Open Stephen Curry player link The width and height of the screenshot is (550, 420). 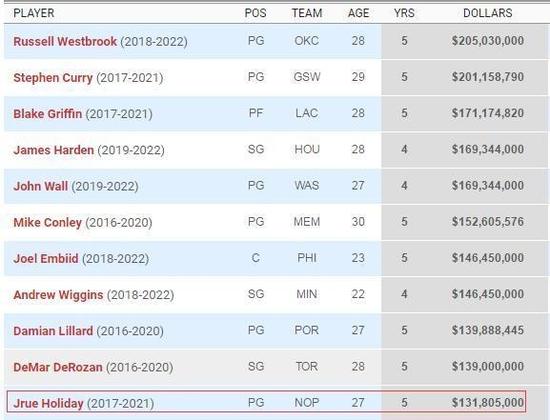click(x=53, y=78)
